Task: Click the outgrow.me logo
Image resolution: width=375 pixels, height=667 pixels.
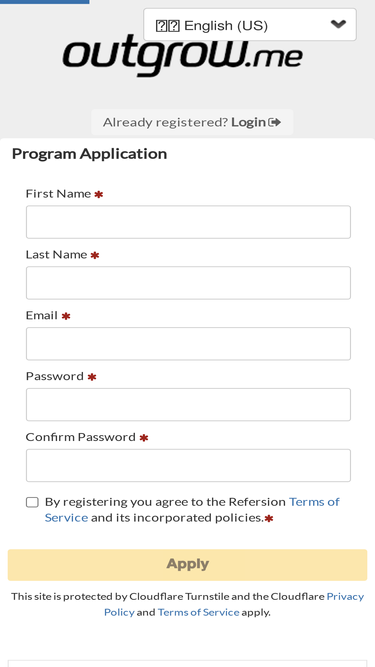Action: [183, 56]
